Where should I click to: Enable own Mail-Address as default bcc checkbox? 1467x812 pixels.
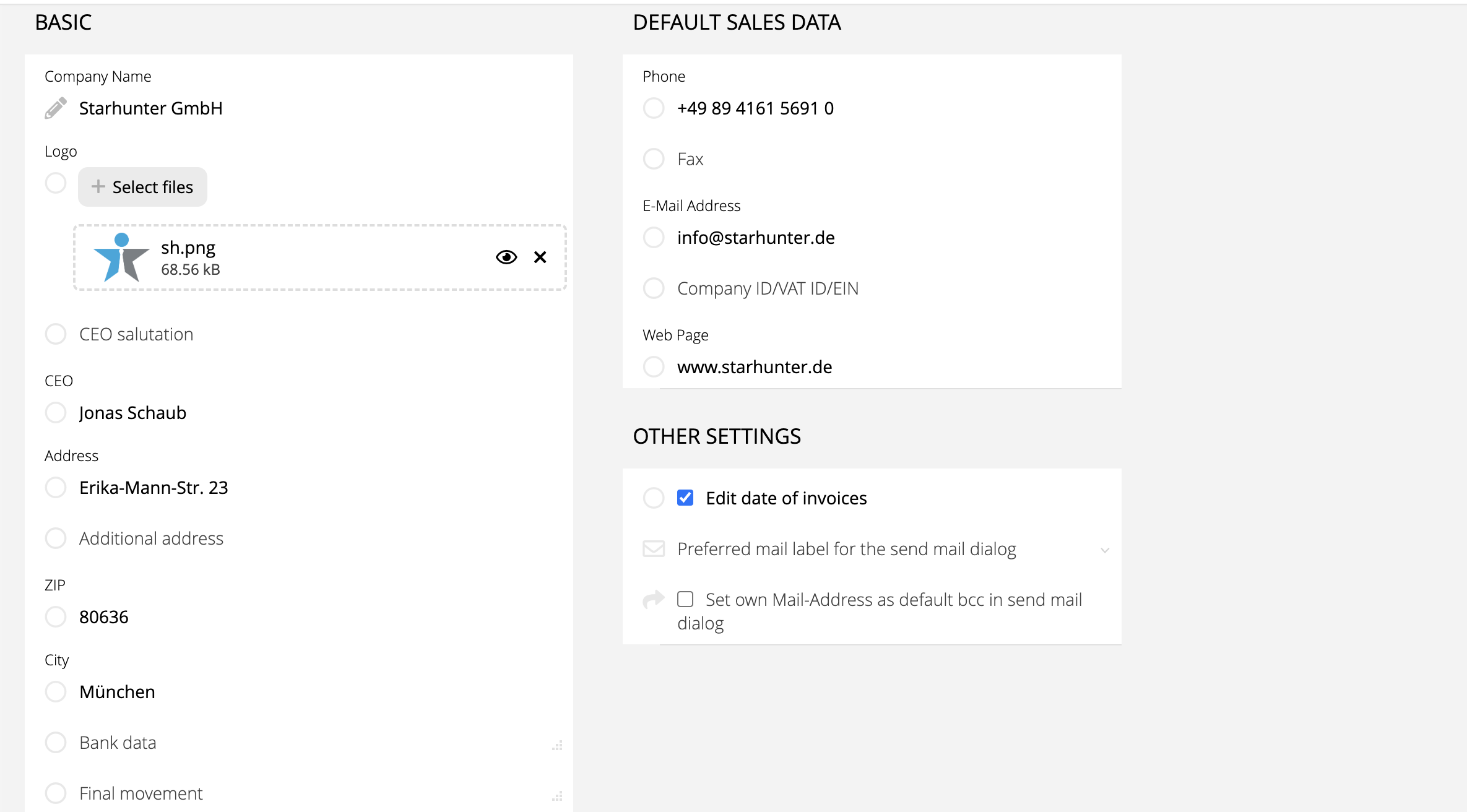click(x=685, y=599)
